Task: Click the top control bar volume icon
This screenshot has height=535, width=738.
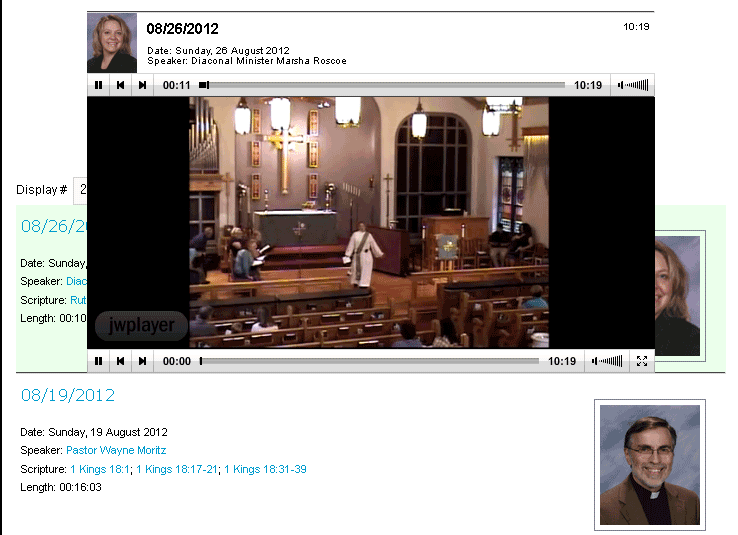Action: 633,85
